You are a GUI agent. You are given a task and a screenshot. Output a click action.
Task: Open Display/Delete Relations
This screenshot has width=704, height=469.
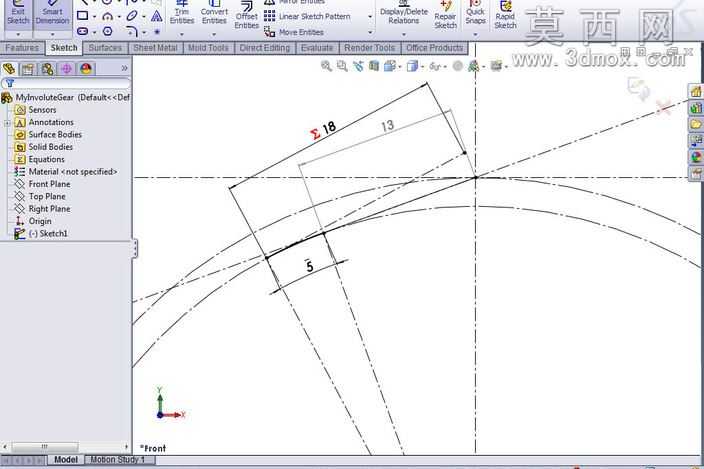[404, 13]
